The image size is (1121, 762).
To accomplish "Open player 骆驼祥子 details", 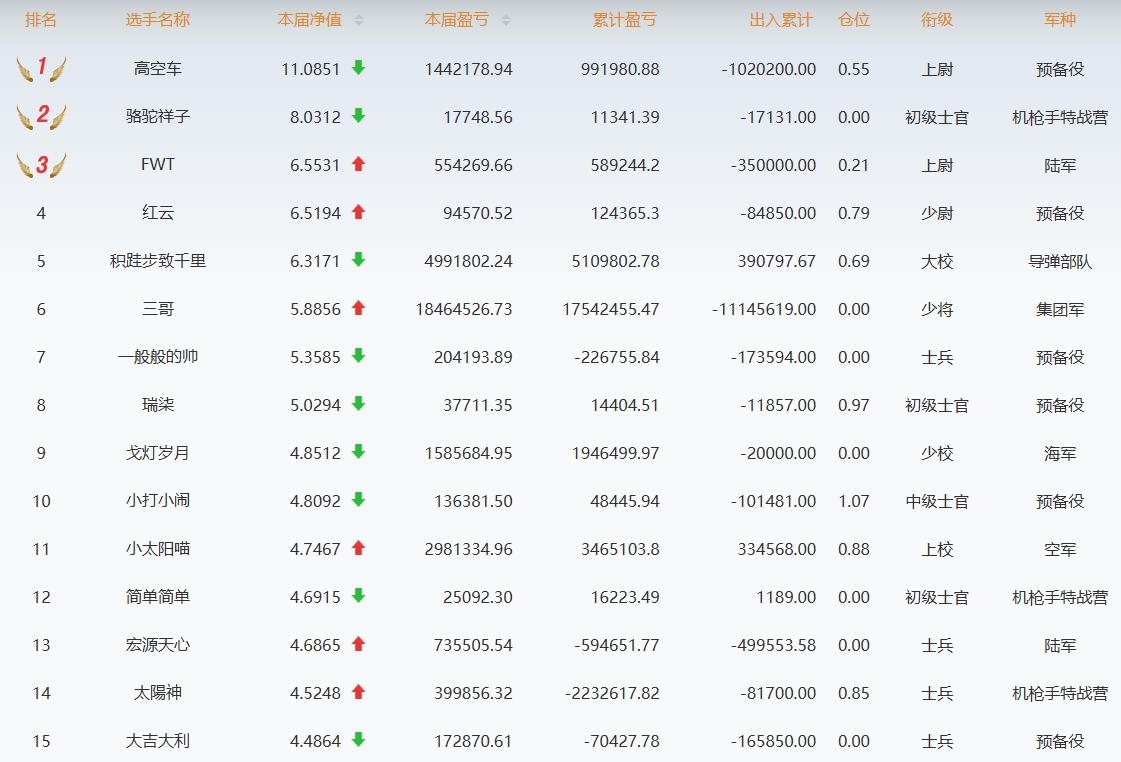I will click(157, 117).
